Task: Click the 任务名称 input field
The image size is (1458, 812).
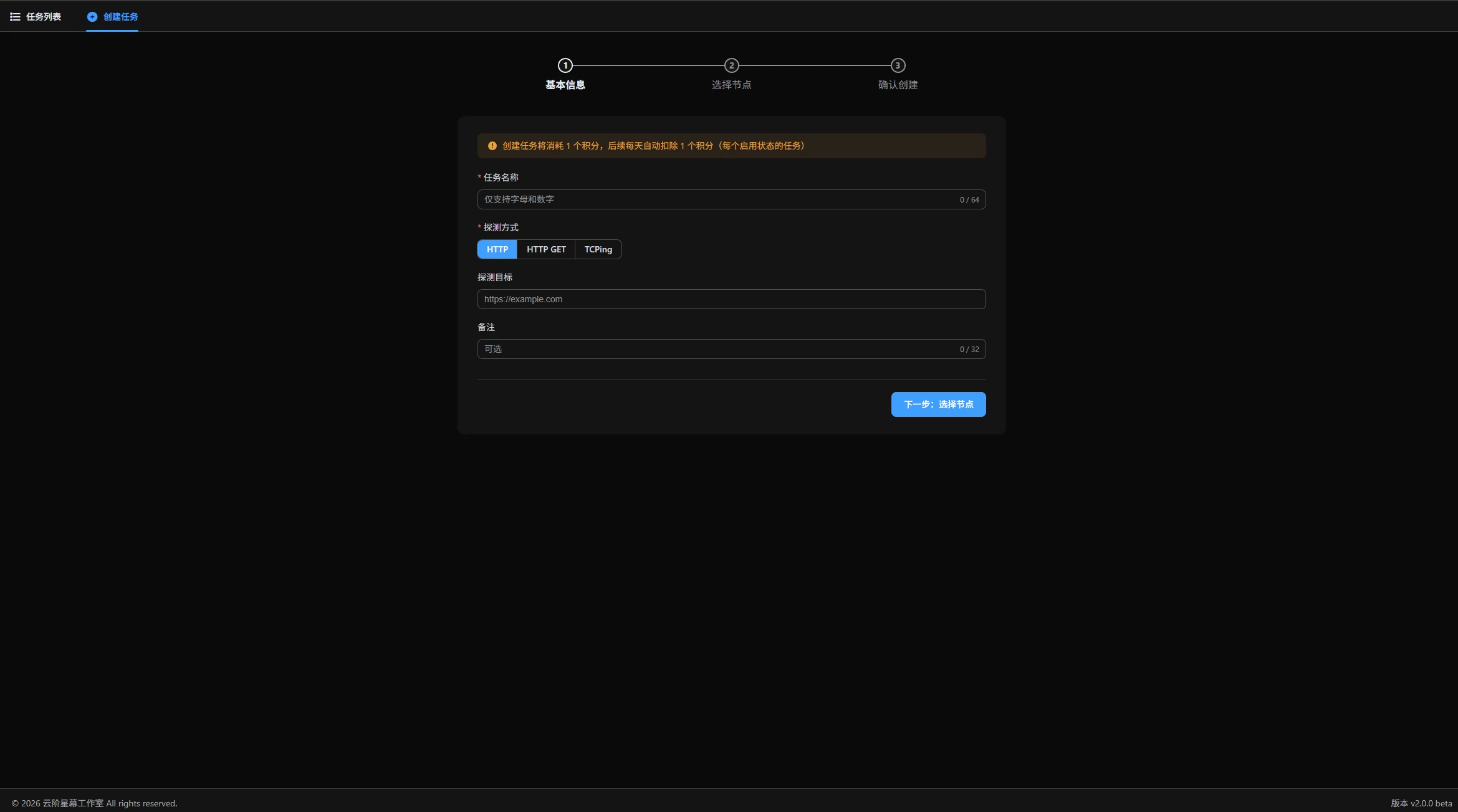Action: tap(717, 199)
